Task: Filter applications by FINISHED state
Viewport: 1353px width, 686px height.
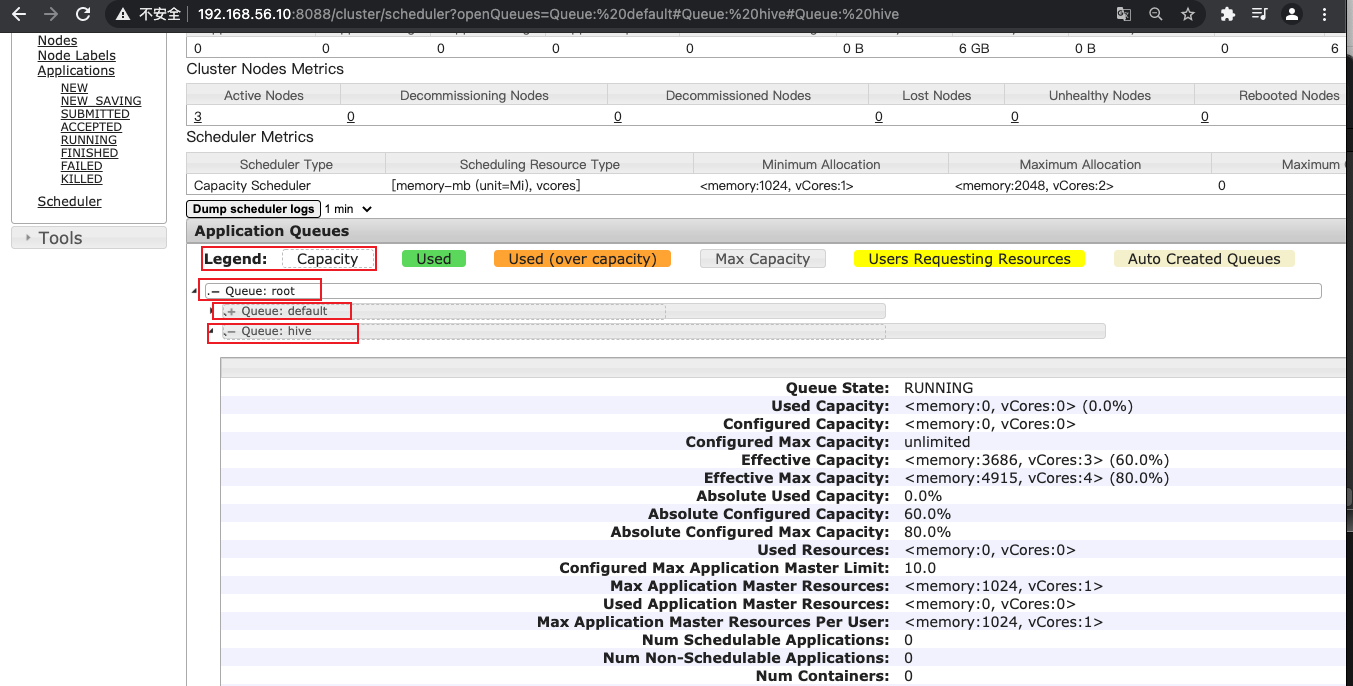Action: coord(89,153)
